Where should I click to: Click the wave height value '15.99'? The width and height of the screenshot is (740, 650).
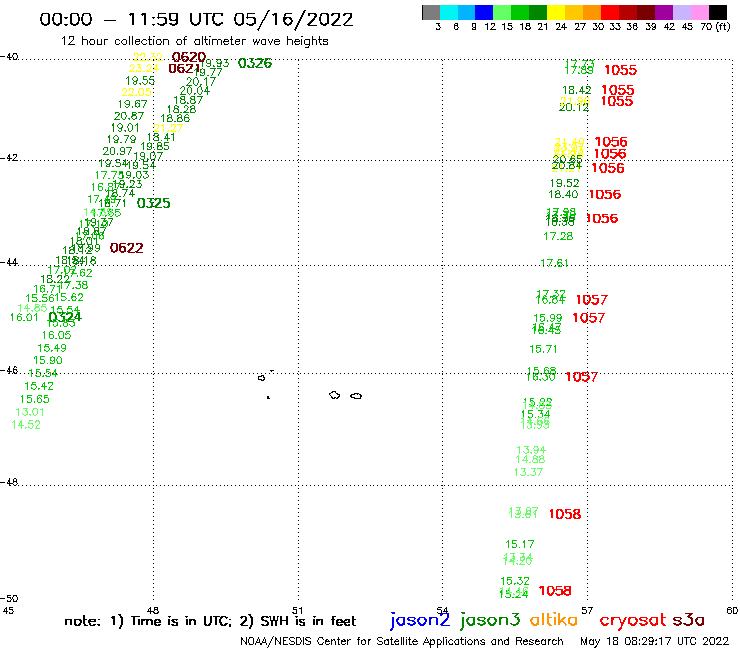[547, 319]
